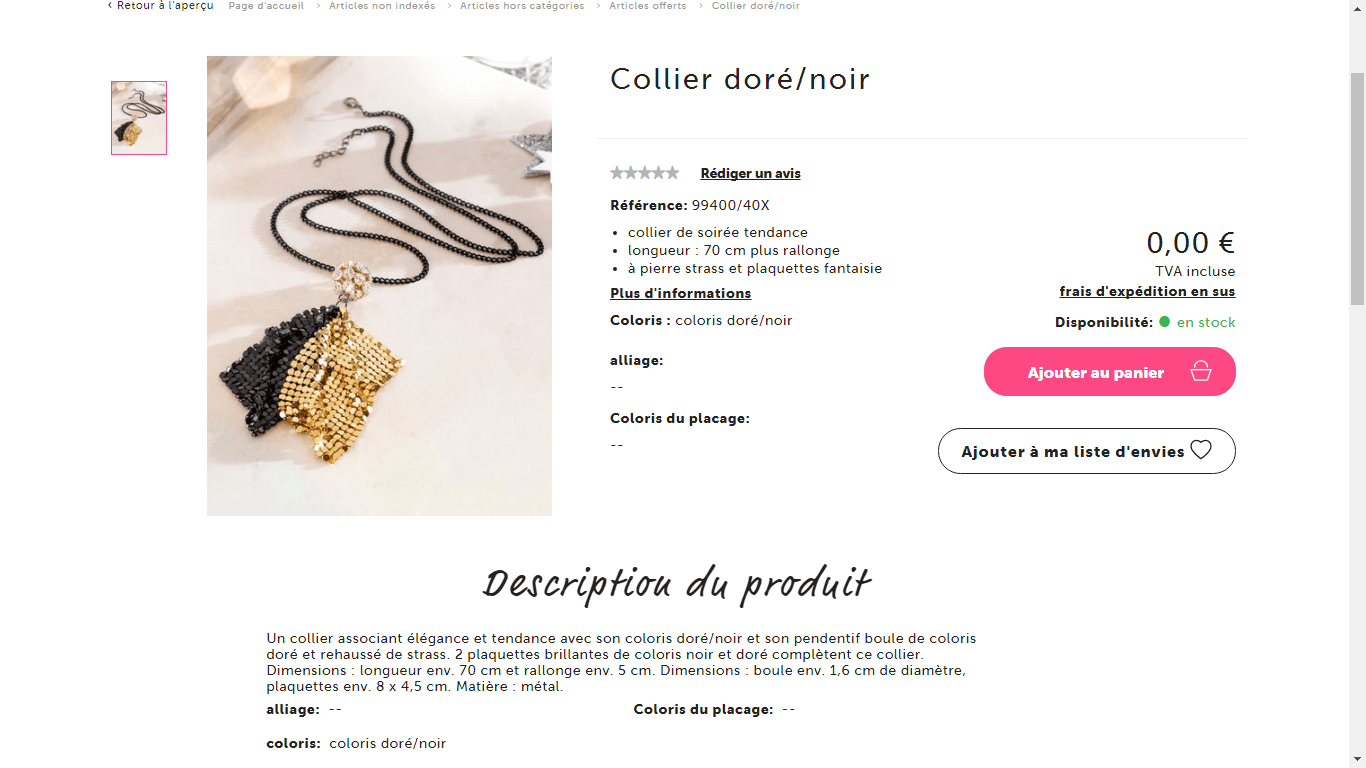This screenshot has width=1366, height=768.
Task: Open Articles non indexés breadcrumb
Action: click(382, 5)
